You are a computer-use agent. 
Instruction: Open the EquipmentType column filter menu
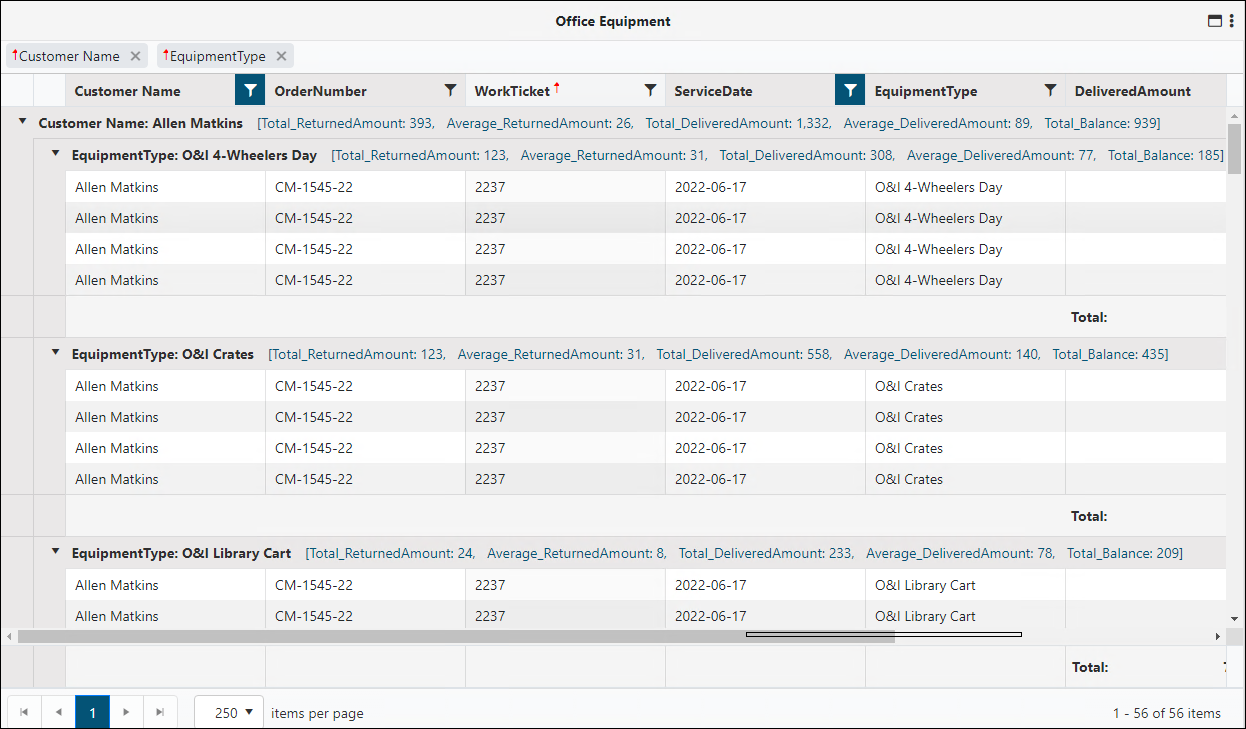point(1050,90)
